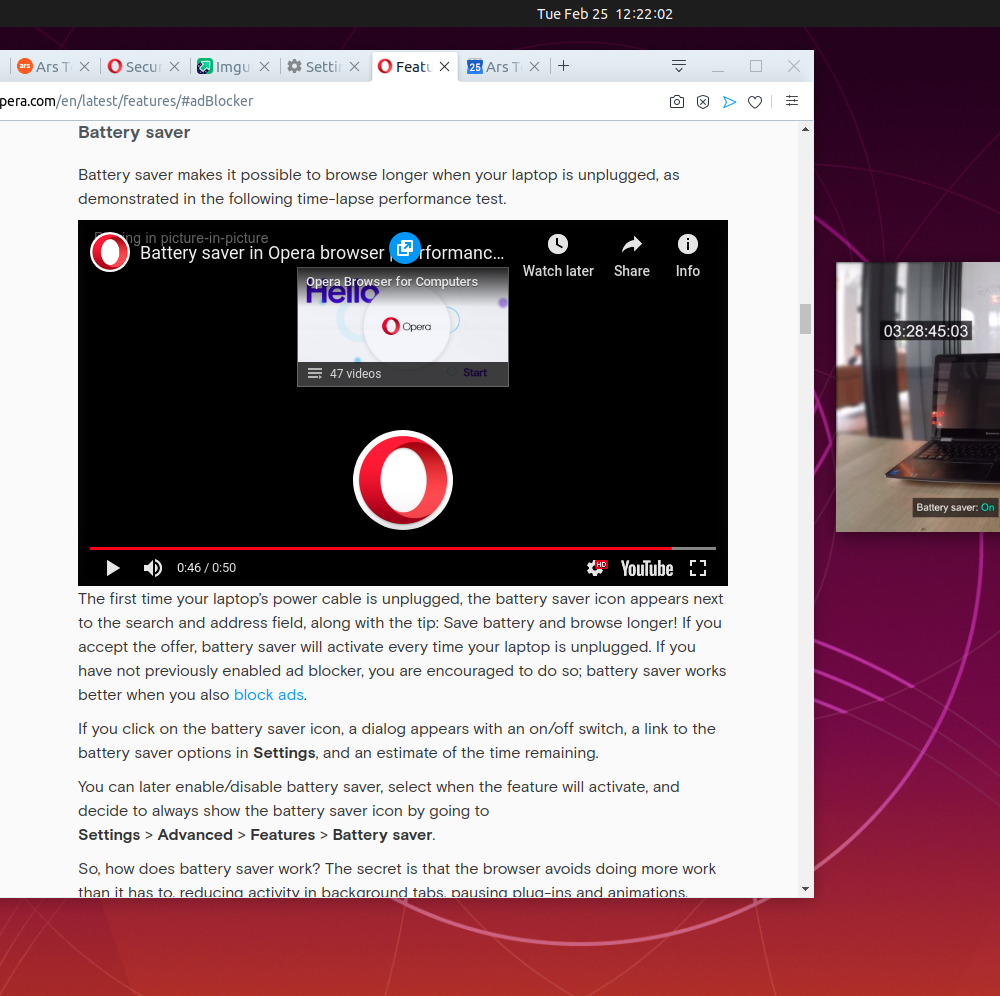Open the video Share icon

[x=631, y=244]
